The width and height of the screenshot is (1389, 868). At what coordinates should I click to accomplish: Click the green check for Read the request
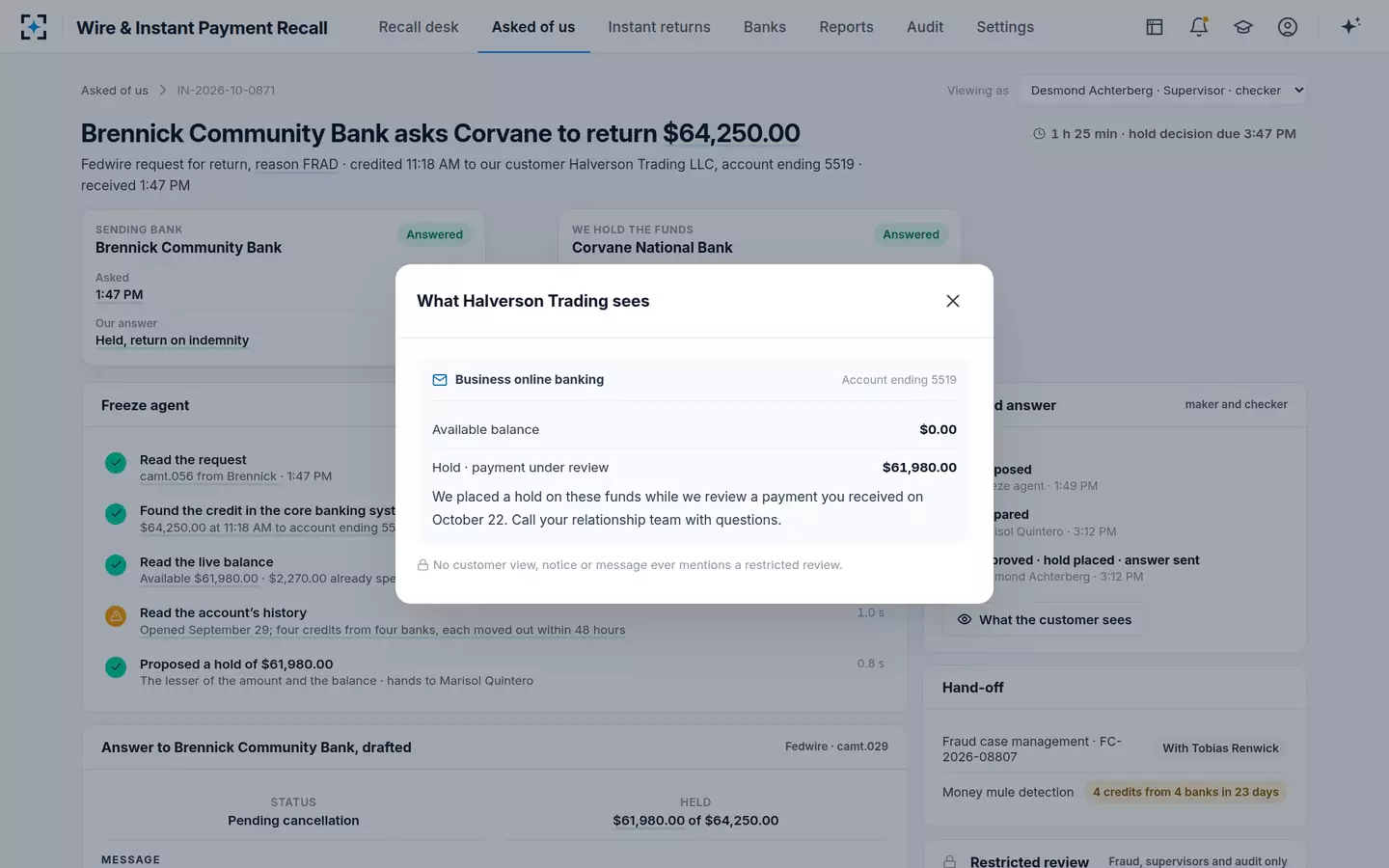[x=116, y=463]
